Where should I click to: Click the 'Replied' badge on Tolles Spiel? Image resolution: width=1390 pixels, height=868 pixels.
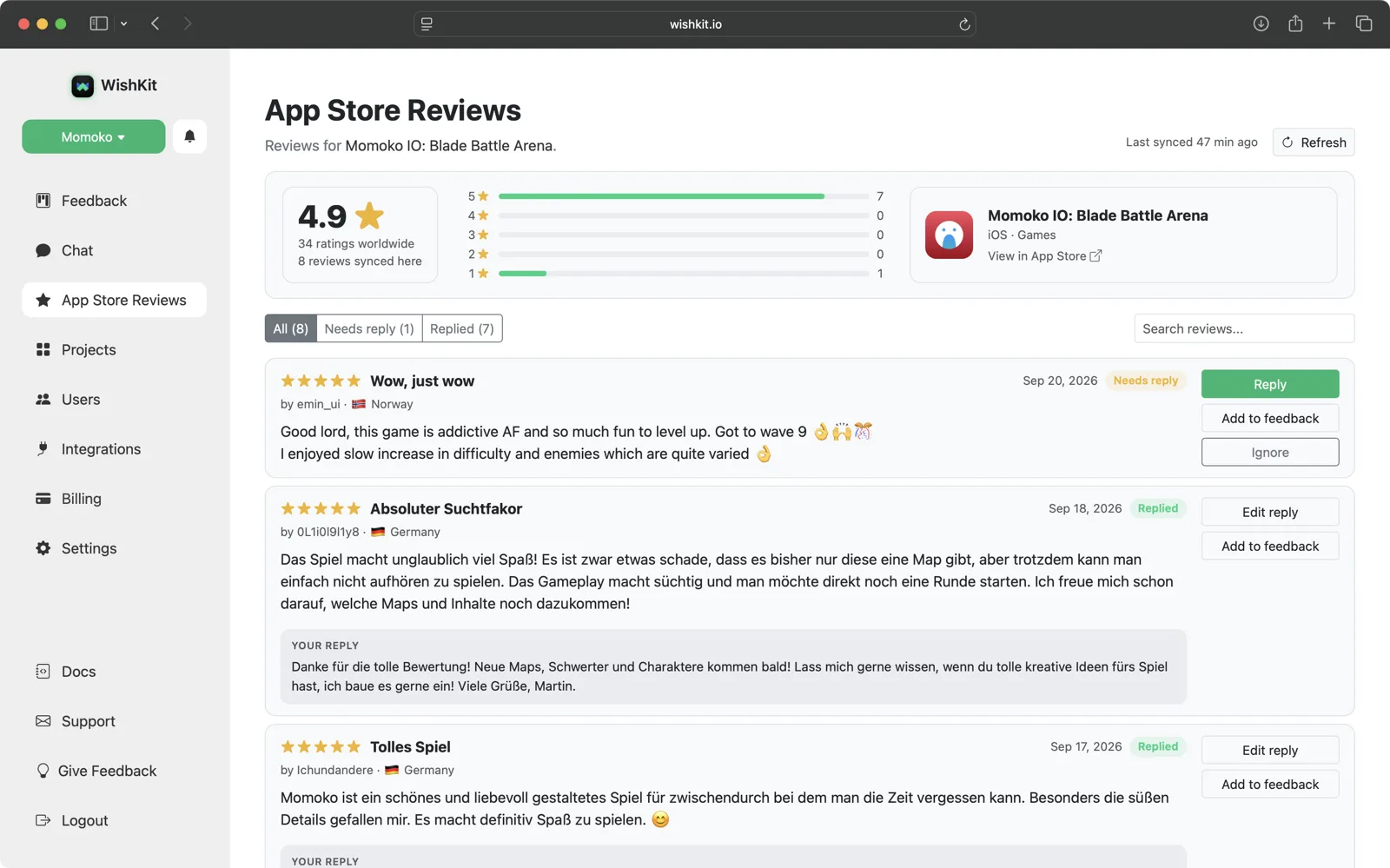coord(1158,746)
